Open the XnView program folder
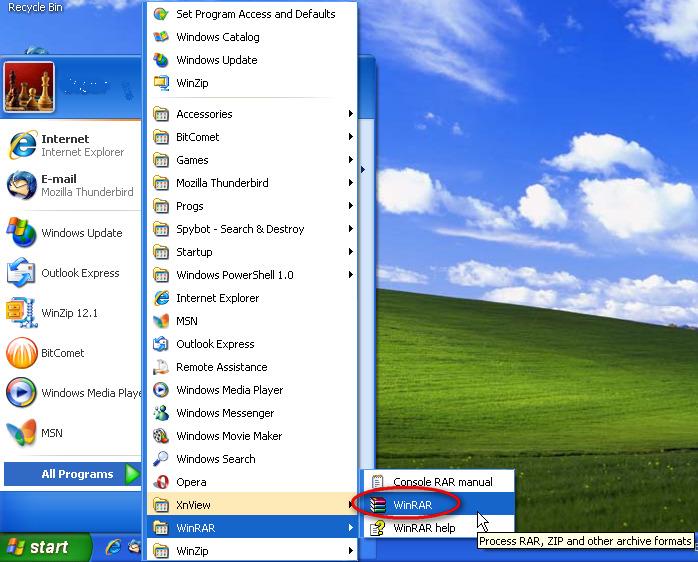Viewport: 698px width, 562px height. 252,505
